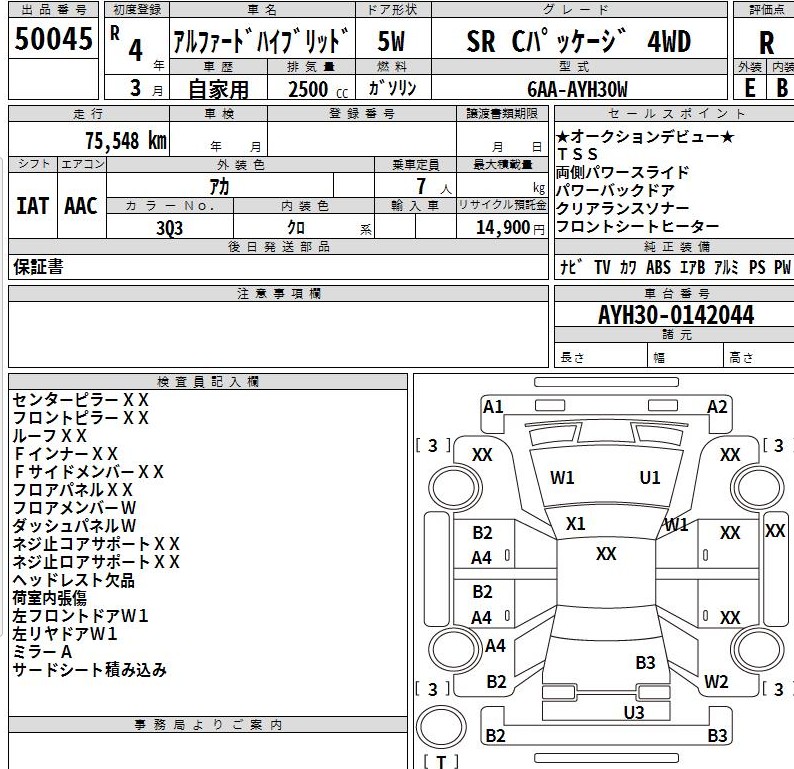Select パワーバックドア sales point

pyautogui.click(x=616, y=190)
